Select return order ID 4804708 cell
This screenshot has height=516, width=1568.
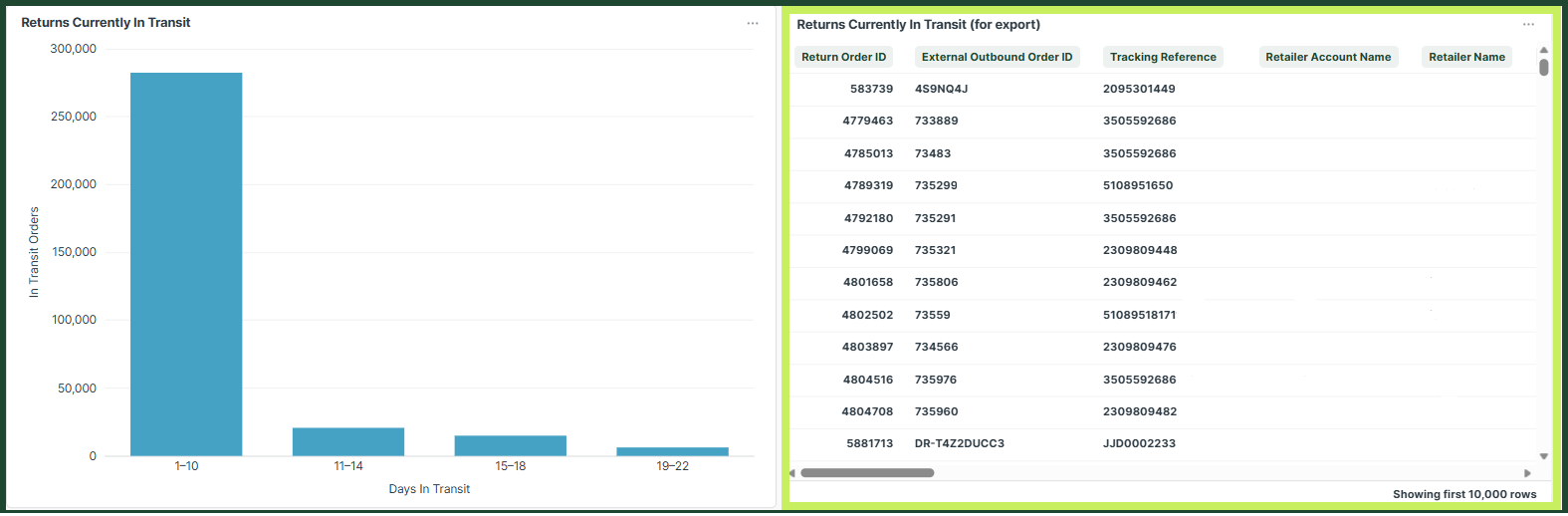tap(868, 411)
